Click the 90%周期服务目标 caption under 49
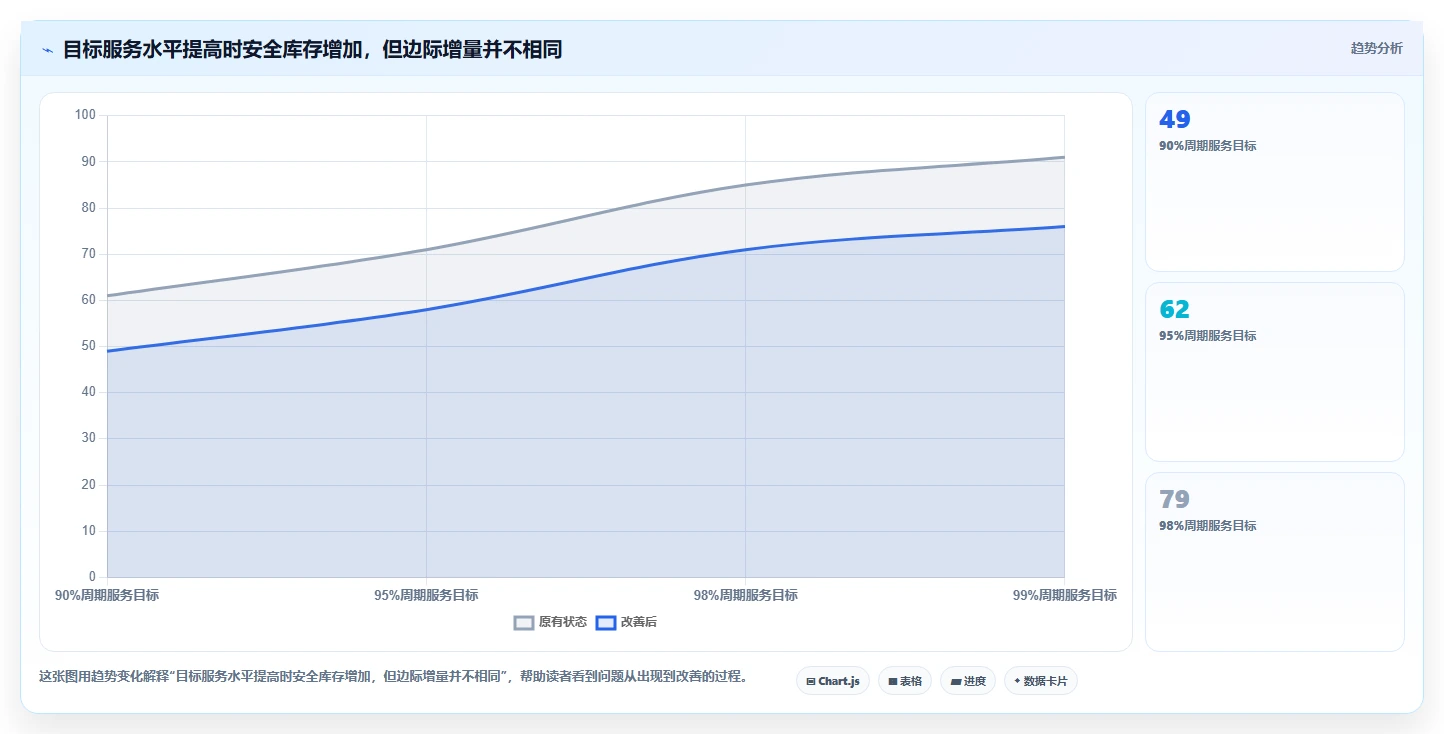Image resolution: width=1444 pixels, height=734 pixels. pos(1208,146)
